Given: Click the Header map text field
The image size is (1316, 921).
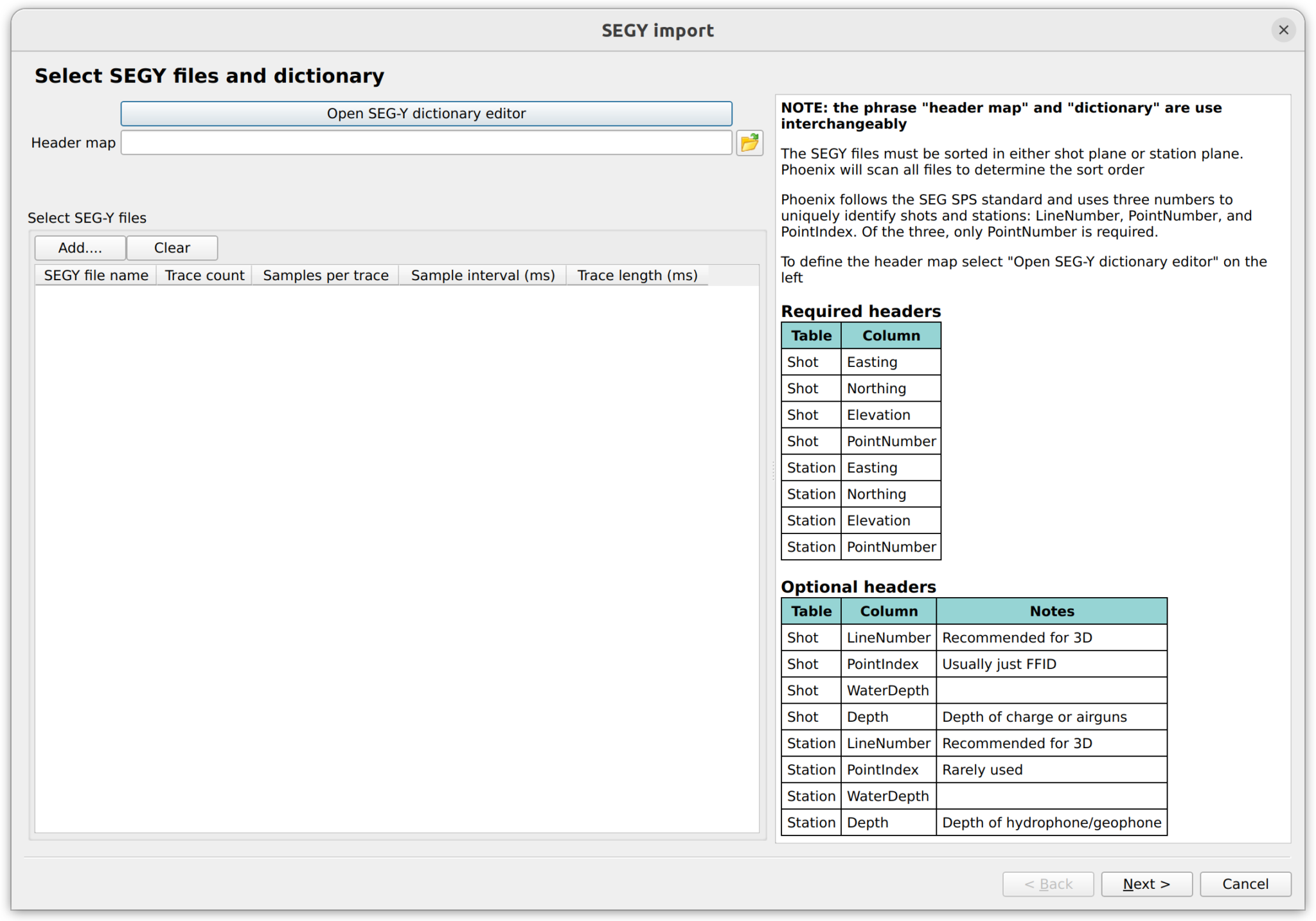Looking at the screenshot, I should click(426, 143).
